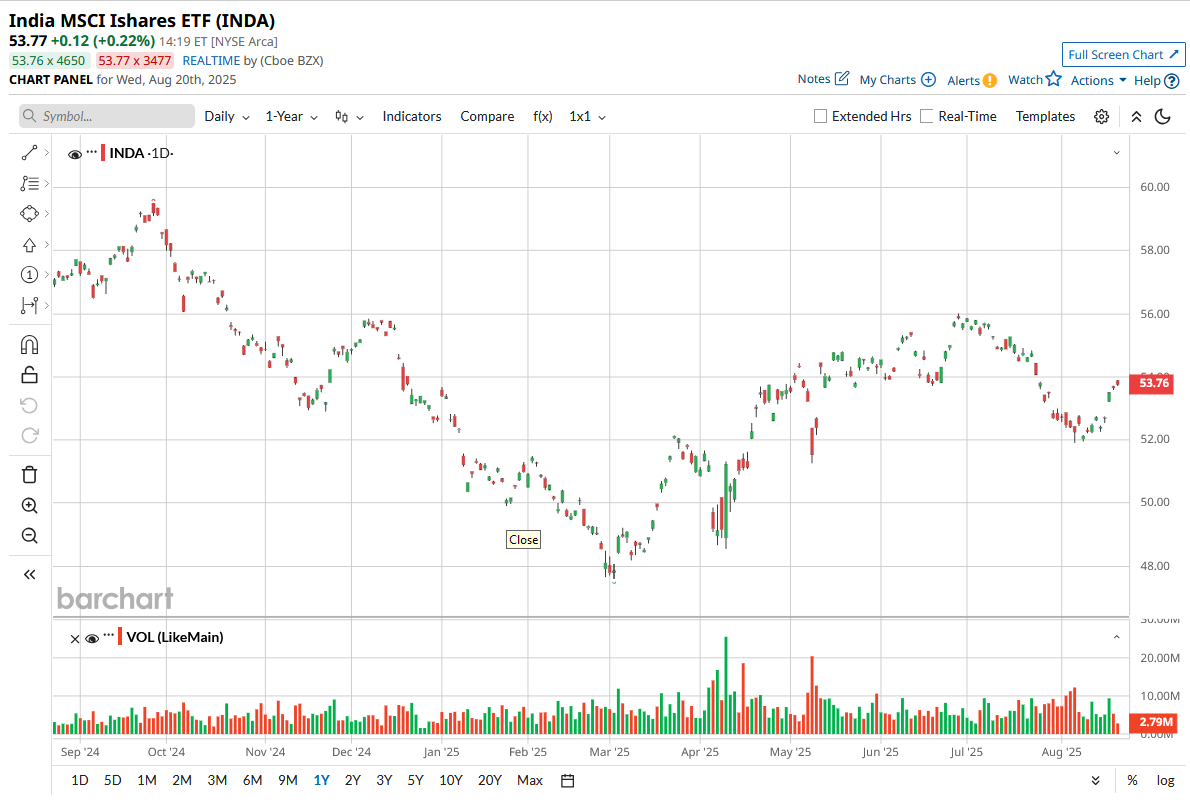Viewport: 1190px width, 806px height.
Task: Click the 53.76 current price label
Action: [x=1153, y=383]
